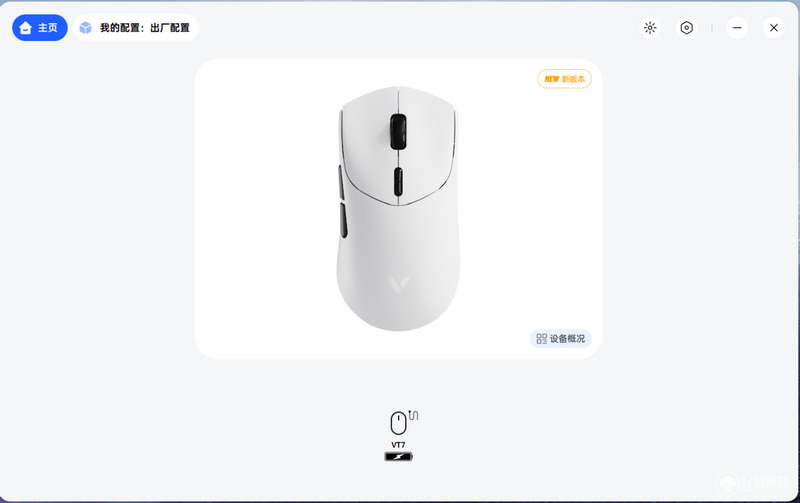
Task: Select the DPI button below the wheel
Action: 398,181
